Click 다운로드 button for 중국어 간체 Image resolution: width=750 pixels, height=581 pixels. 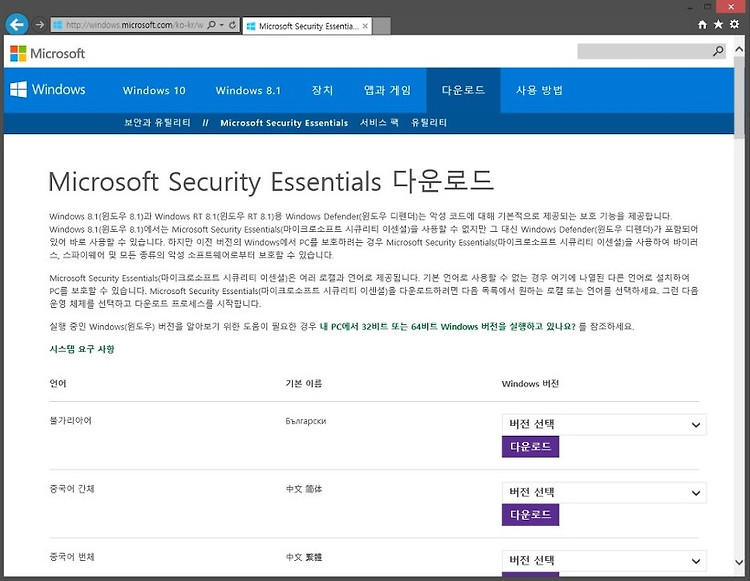coord(530,515)
